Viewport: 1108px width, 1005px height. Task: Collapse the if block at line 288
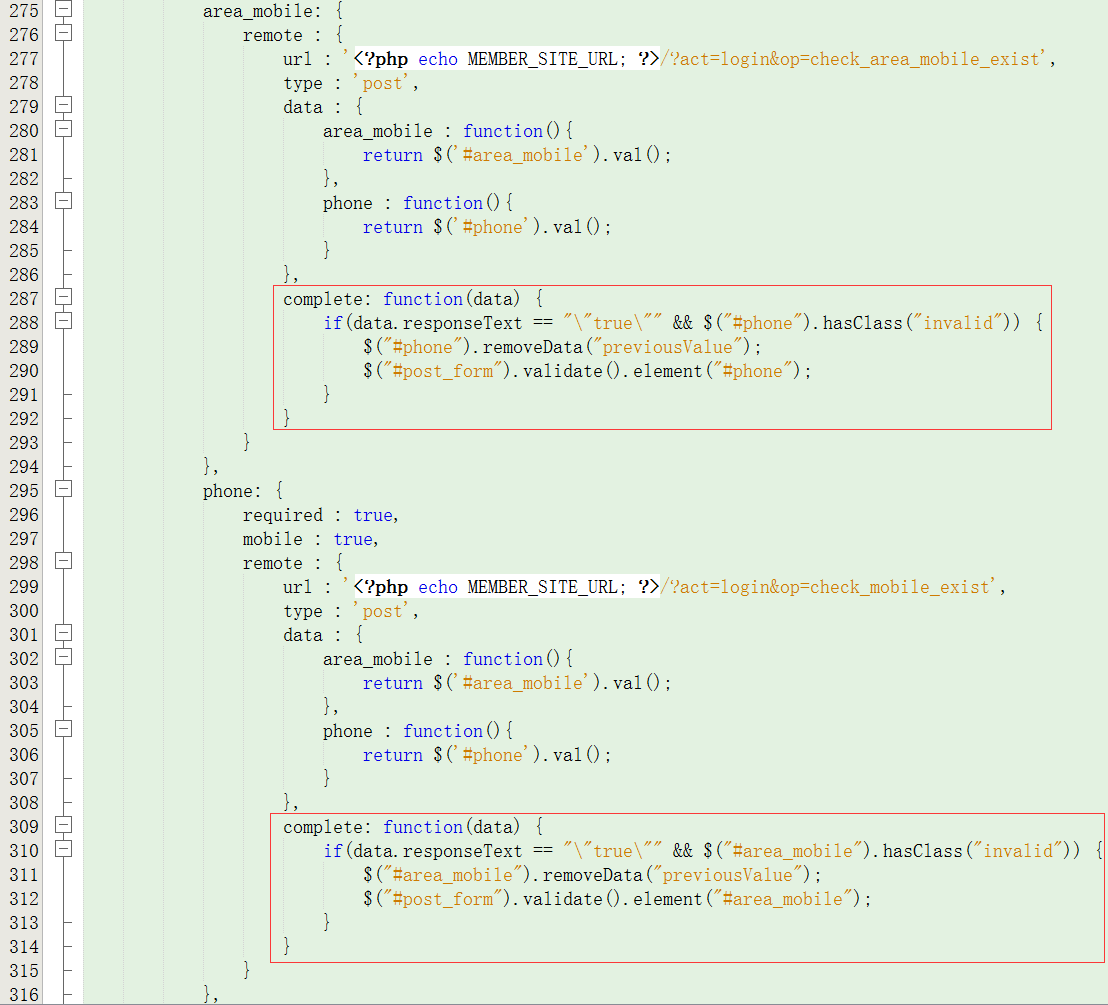(x=64, y=323)
